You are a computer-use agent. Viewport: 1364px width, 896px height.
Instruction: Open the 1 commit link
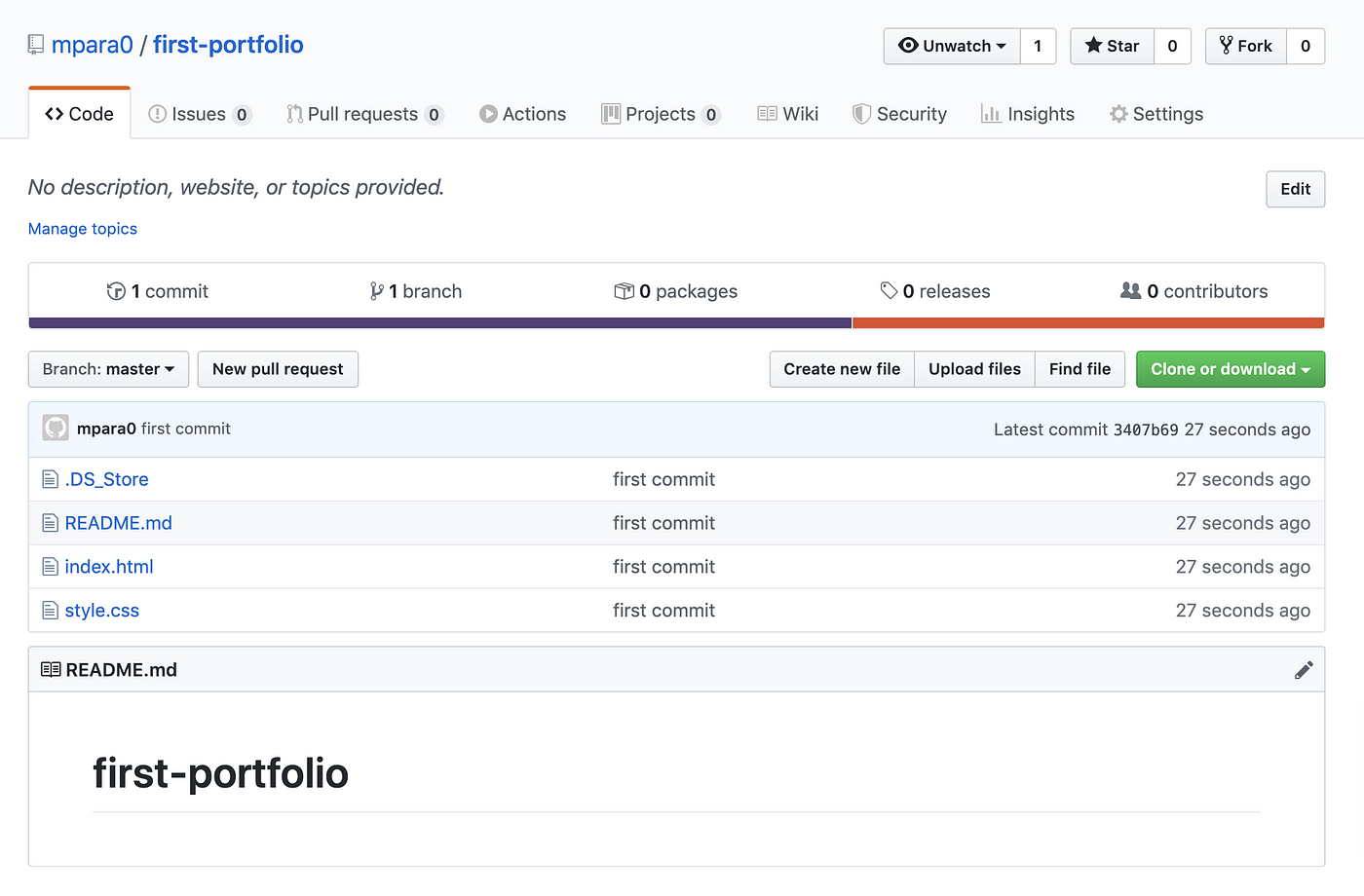(x=158, y=290)
